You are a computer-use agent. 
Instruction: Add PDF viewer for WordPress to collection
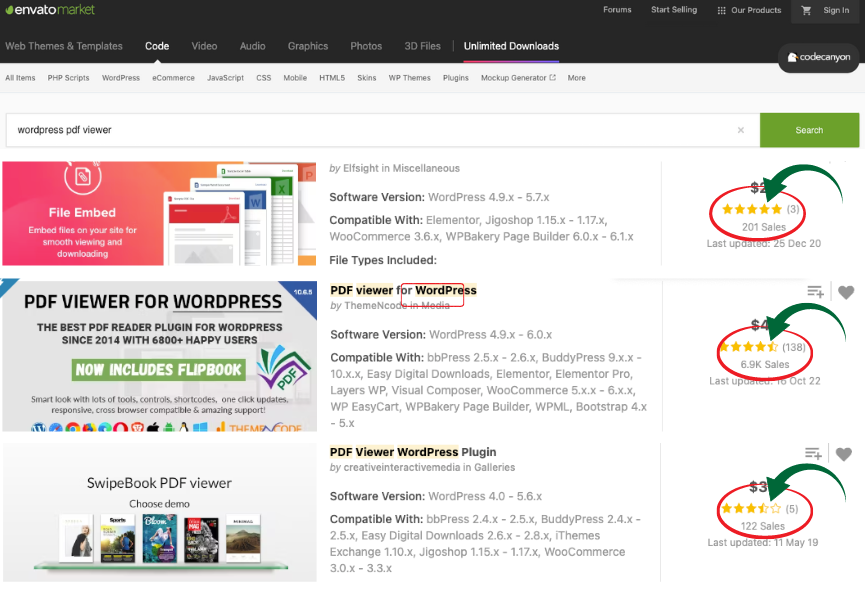(815, 292)
